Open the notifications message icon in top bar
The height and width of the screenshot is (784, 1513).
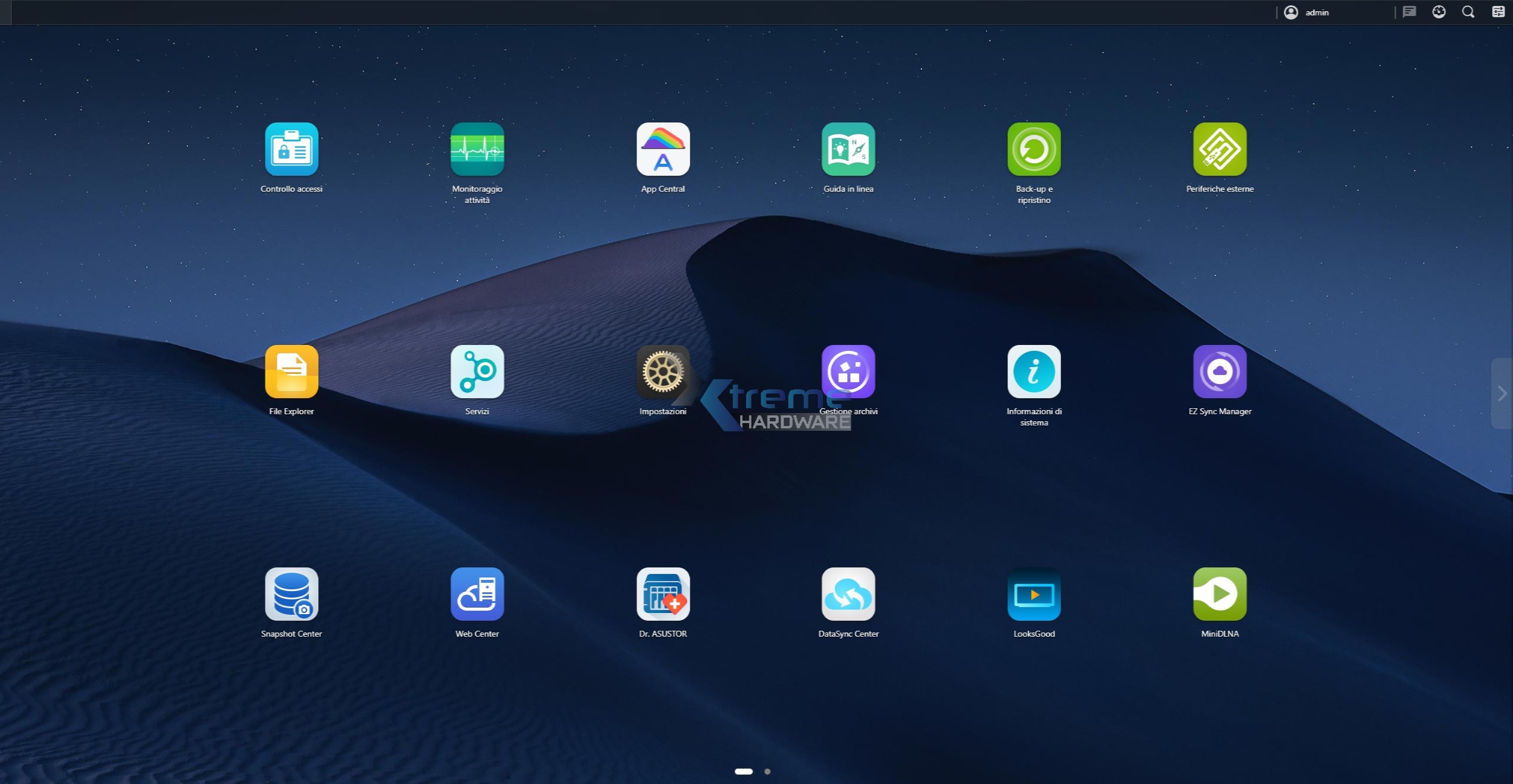click(1409, 12)
